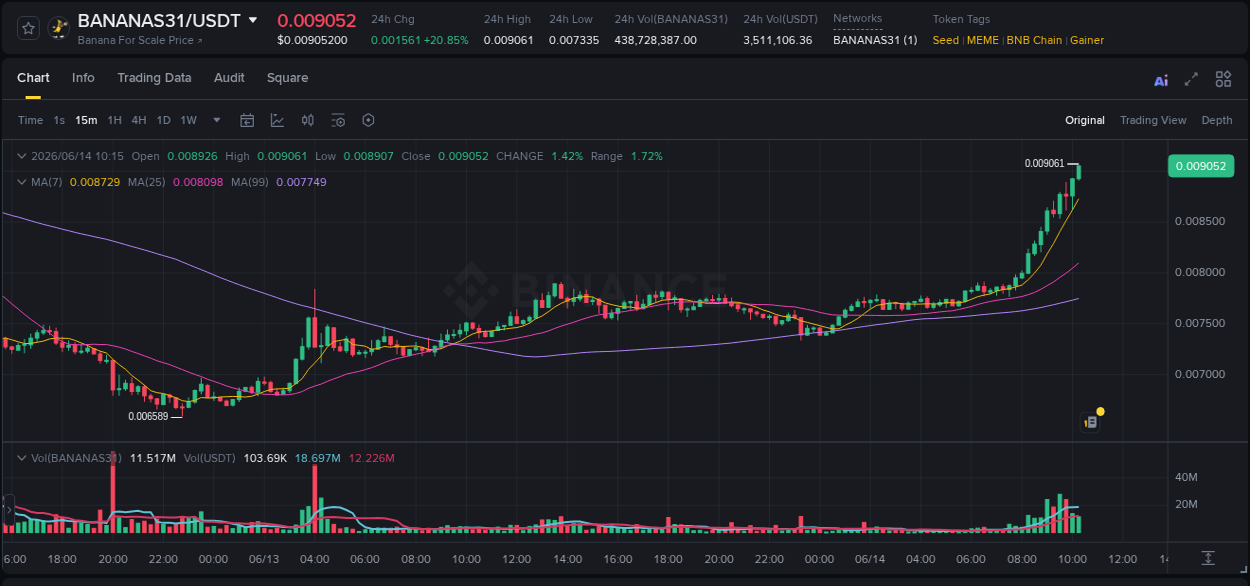Viewport: 1250px width, 586px height.
Task: Click the 0.006589 low price marker
Action: pyautogui.click(x=148, y=416)
